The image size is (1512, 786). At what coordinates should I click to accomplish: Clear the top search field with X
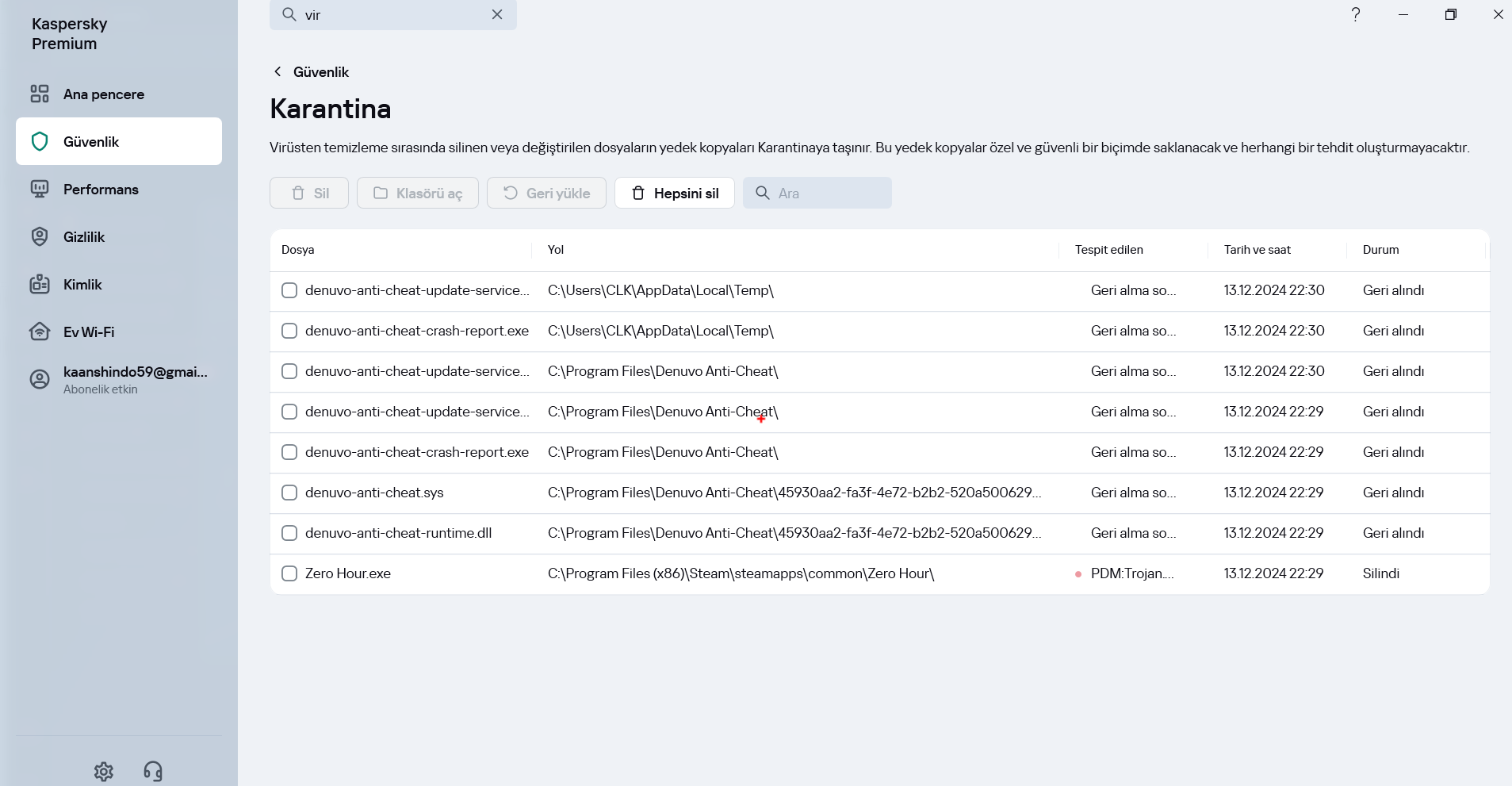pos(497,14)
